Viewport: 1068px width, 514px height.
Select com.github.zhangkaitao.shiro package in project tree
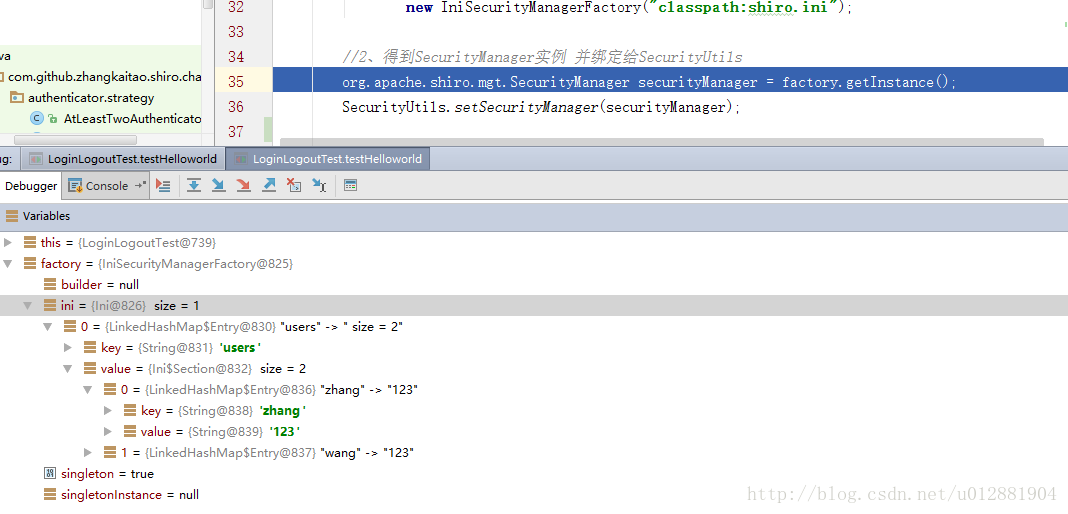pos(104,77)
